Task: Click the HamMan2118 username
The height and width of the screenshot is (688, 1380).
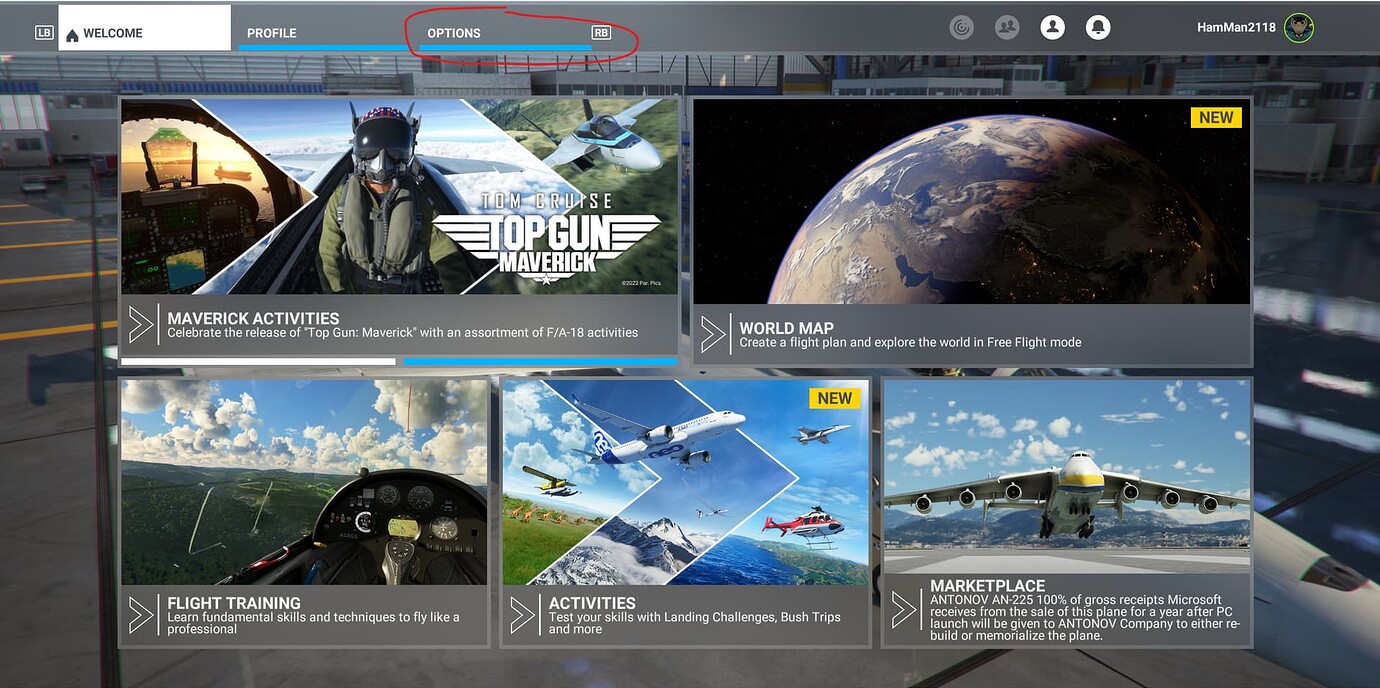Action: pyautogui.click(x=1236, y=28)
